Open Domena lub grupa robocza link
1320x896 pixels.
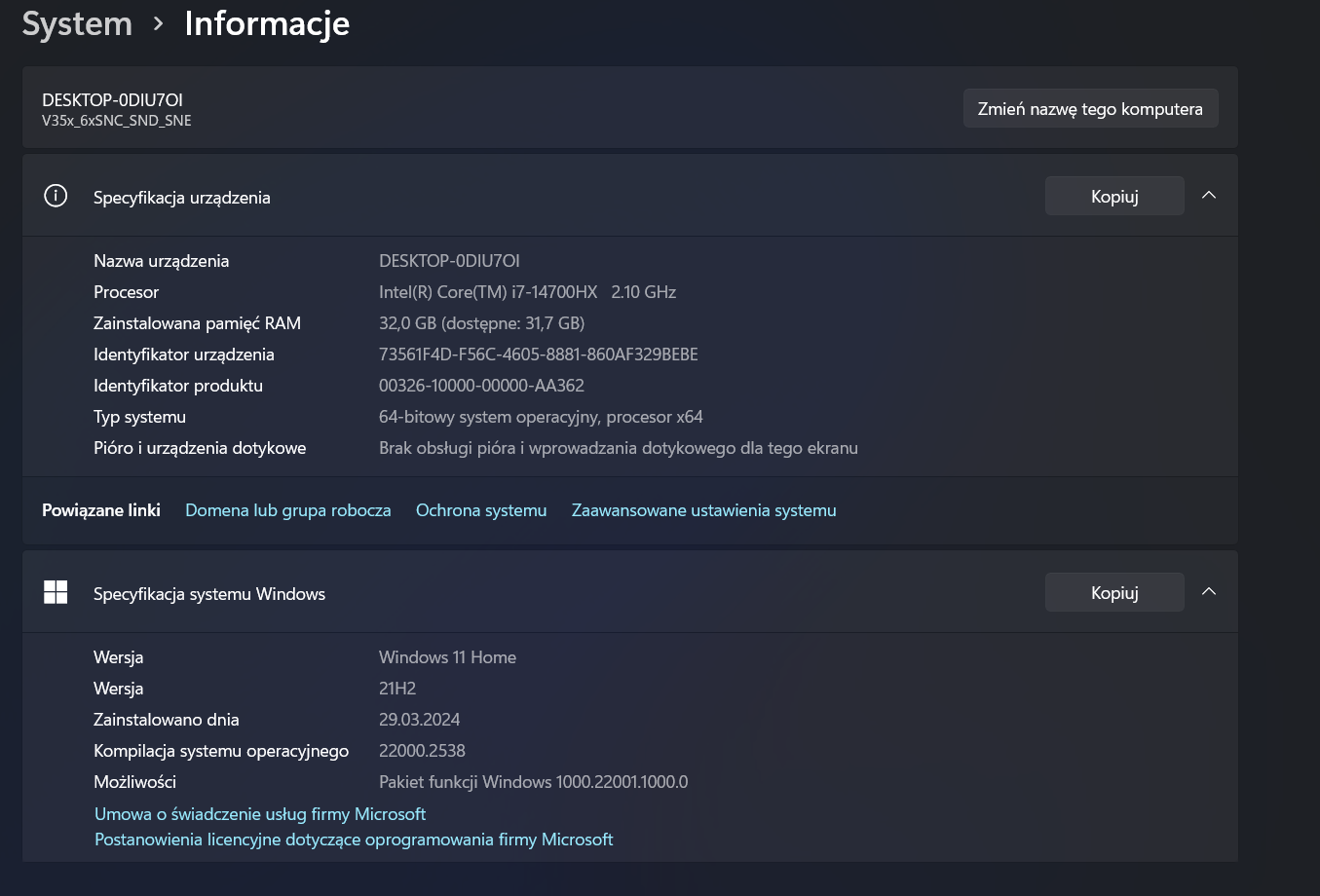click(287, 510)
